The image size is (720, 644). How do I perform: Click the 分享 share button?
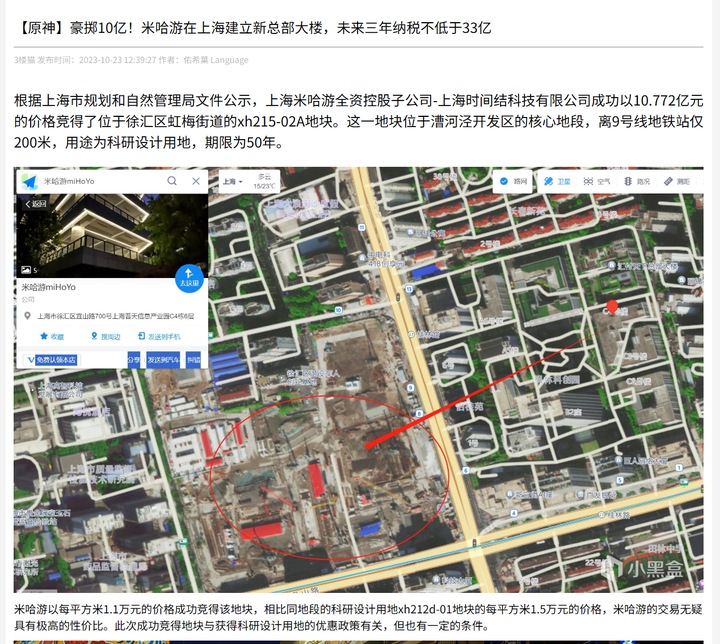point(134,360)
